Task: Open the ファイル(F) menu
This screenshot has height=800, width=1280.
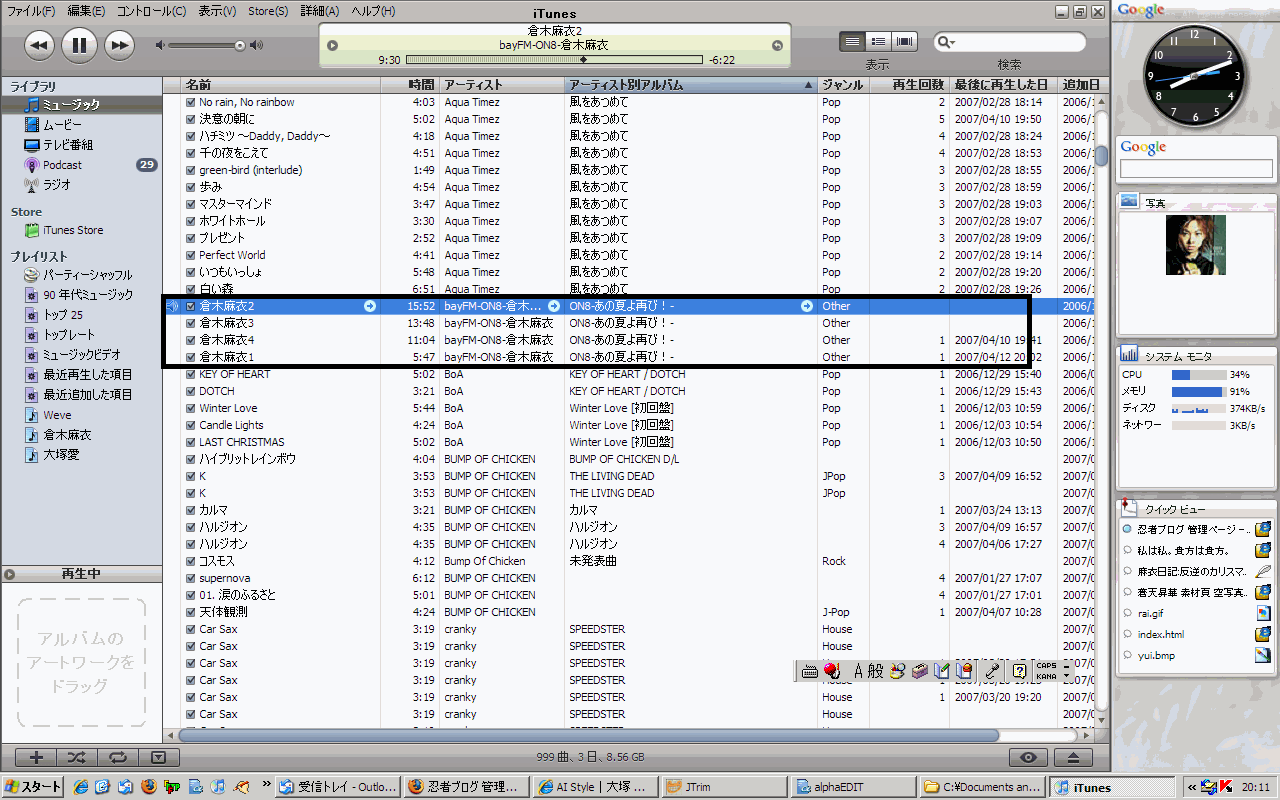Action: pyautogui.click(x=31, y=11)
